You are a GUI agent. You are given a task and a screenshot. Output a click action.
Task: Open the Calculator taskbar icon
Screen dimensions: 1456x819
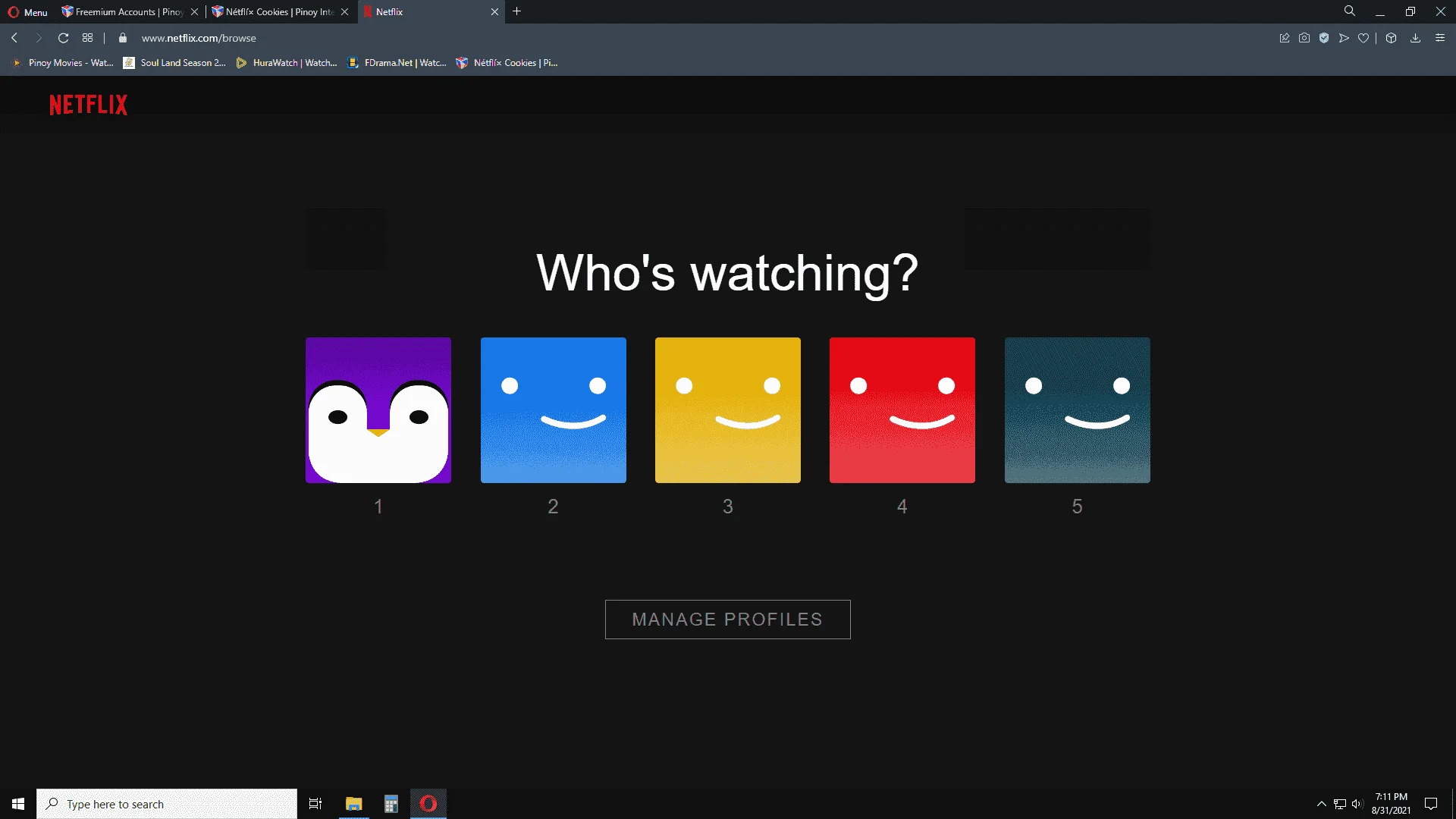point(391,804)
